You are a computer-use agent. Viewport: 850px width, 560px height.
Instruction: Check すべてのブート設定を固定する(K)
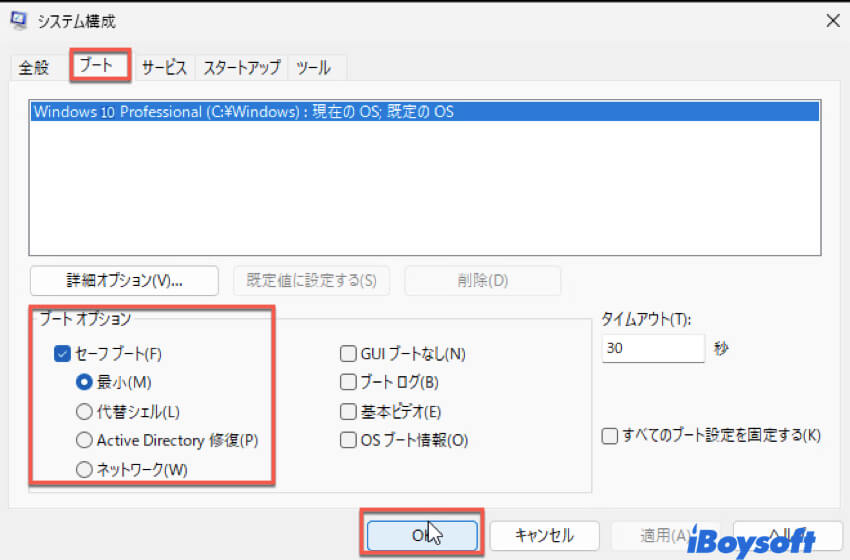610,435
